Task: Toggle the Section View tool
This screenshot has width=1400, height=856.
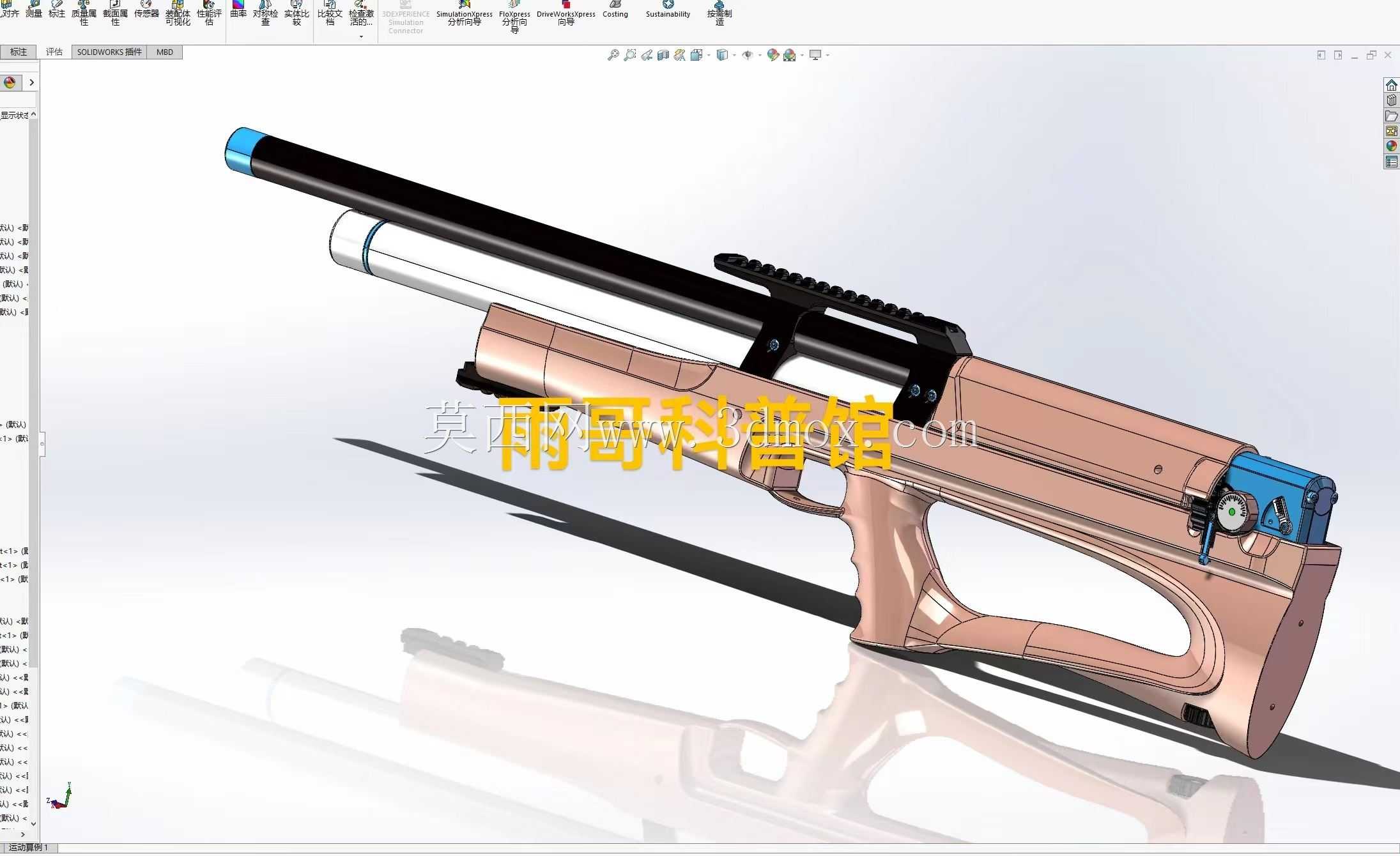Action: point(663,55)
